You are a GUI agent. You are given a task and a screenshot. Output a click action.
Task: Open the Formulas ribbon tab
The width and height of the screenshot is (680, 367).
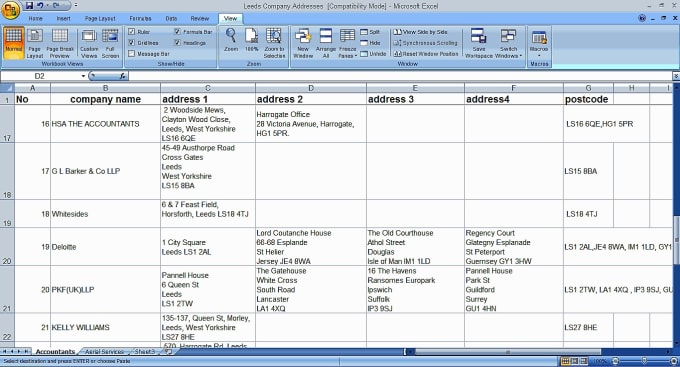pyautogui.click(x=141, y=19)
